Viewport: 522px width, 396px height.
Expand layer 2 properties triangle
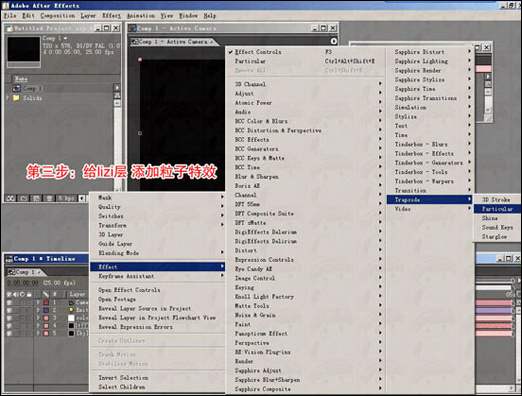point(38,310)
